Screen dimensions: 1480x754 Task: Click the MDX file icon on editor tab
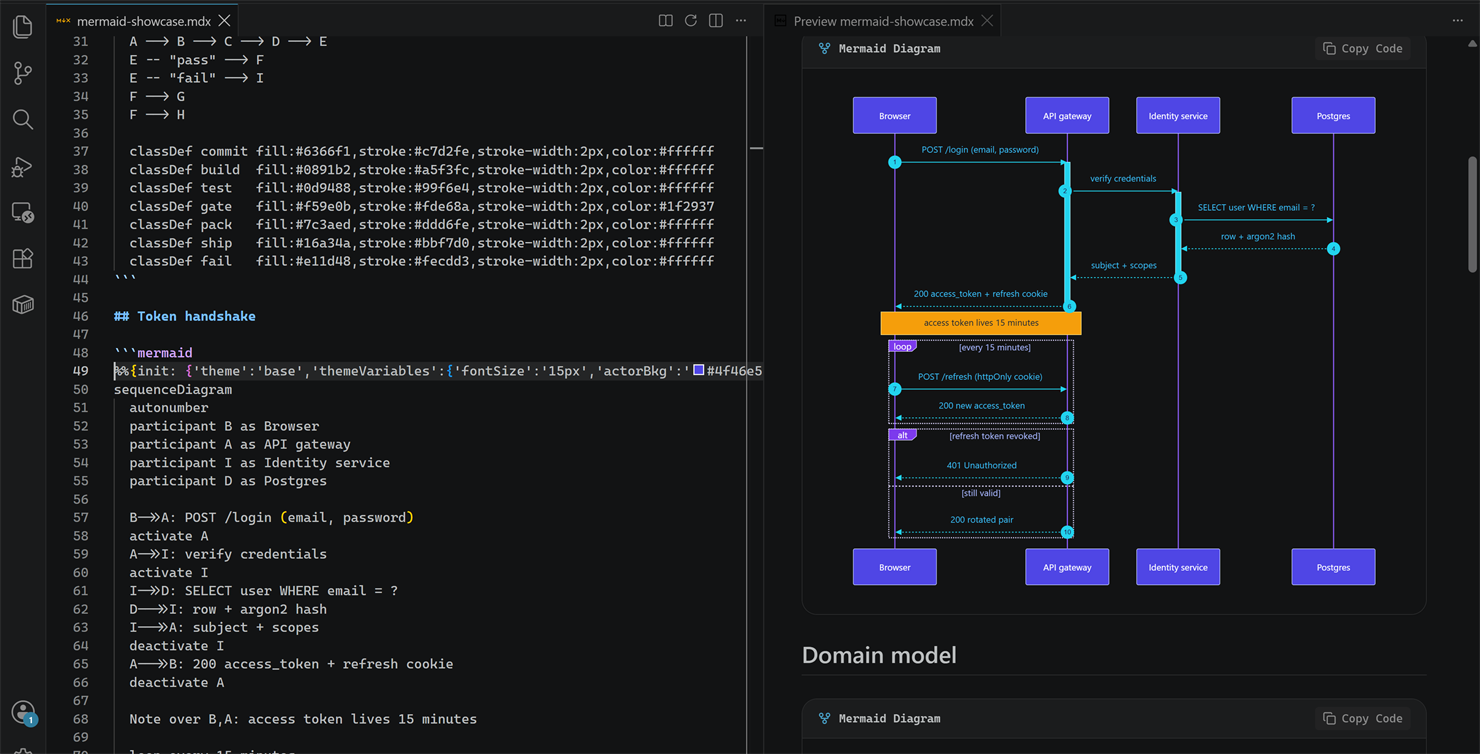(63, 20)
